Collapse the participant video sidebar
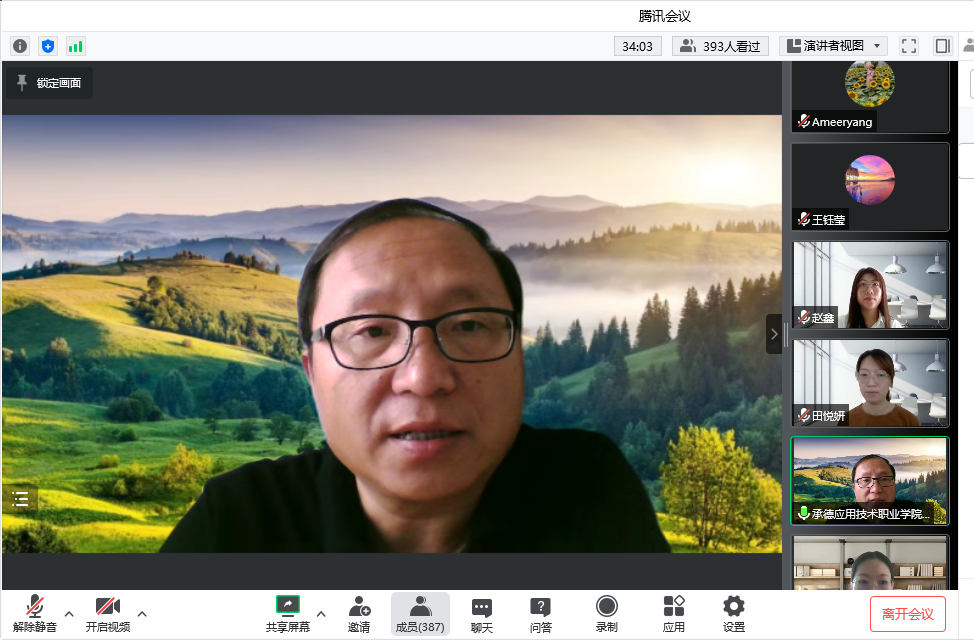Image resolution: width=974 pixels, height=640 pixels. click(773, 334)
